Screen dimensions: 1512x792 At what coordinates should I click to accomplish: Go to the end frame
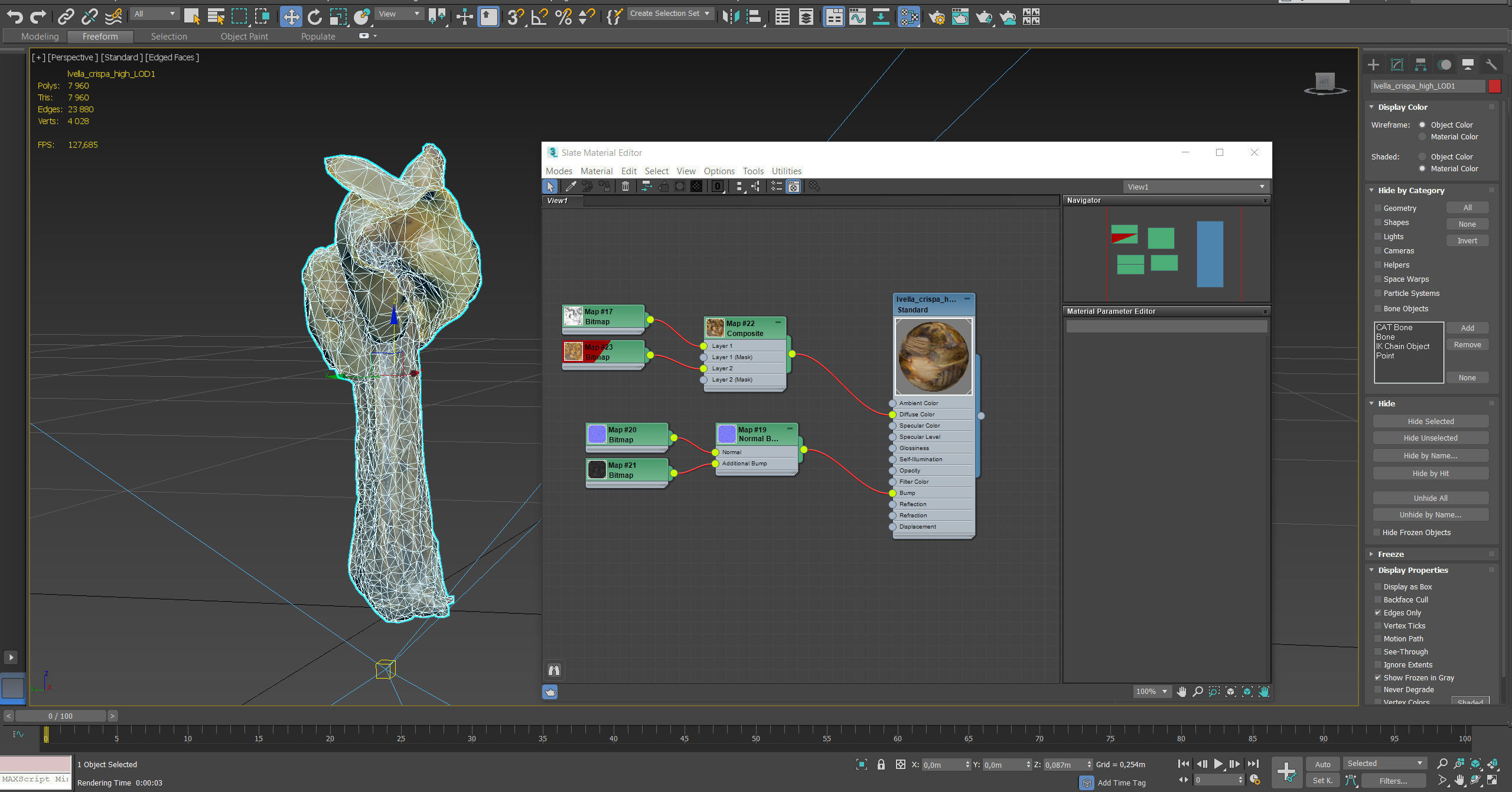tap(1253, 764)
